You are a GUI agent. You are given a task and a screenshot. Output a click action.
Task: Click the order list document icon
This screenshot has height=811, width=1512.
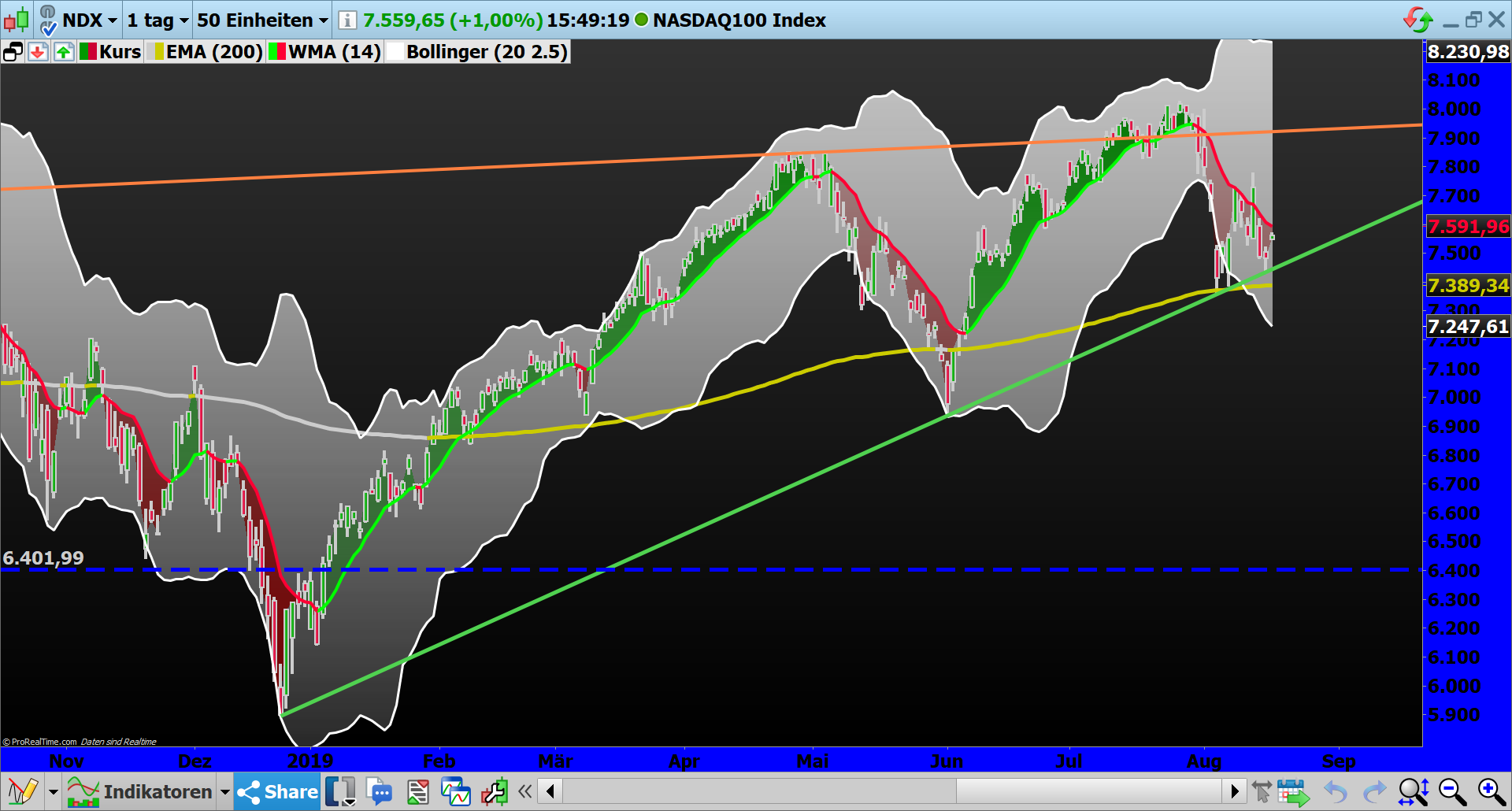click(418, 791)
